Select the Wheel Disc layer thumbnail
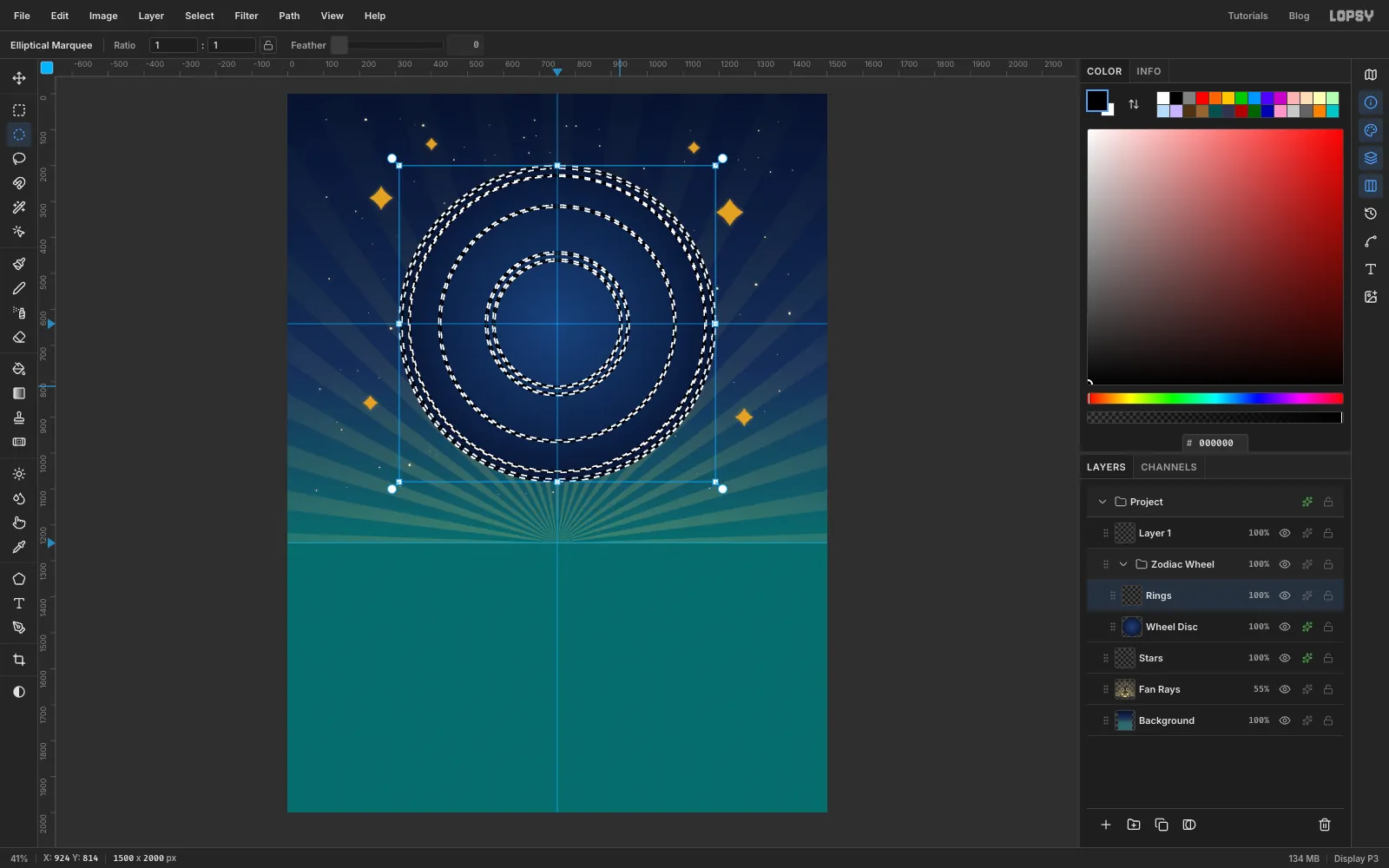This screenshot has height=868, width=1389. coord(1132,627)
